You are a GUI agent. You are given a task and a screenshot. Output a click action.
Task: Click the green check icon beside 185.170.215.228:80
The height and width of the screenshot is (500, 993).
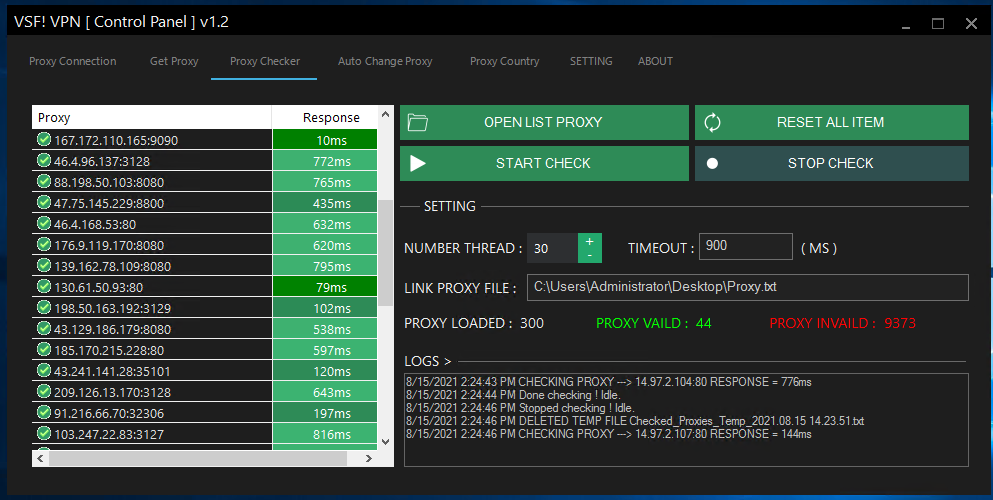pyautogui.click(x=44, y=349)
